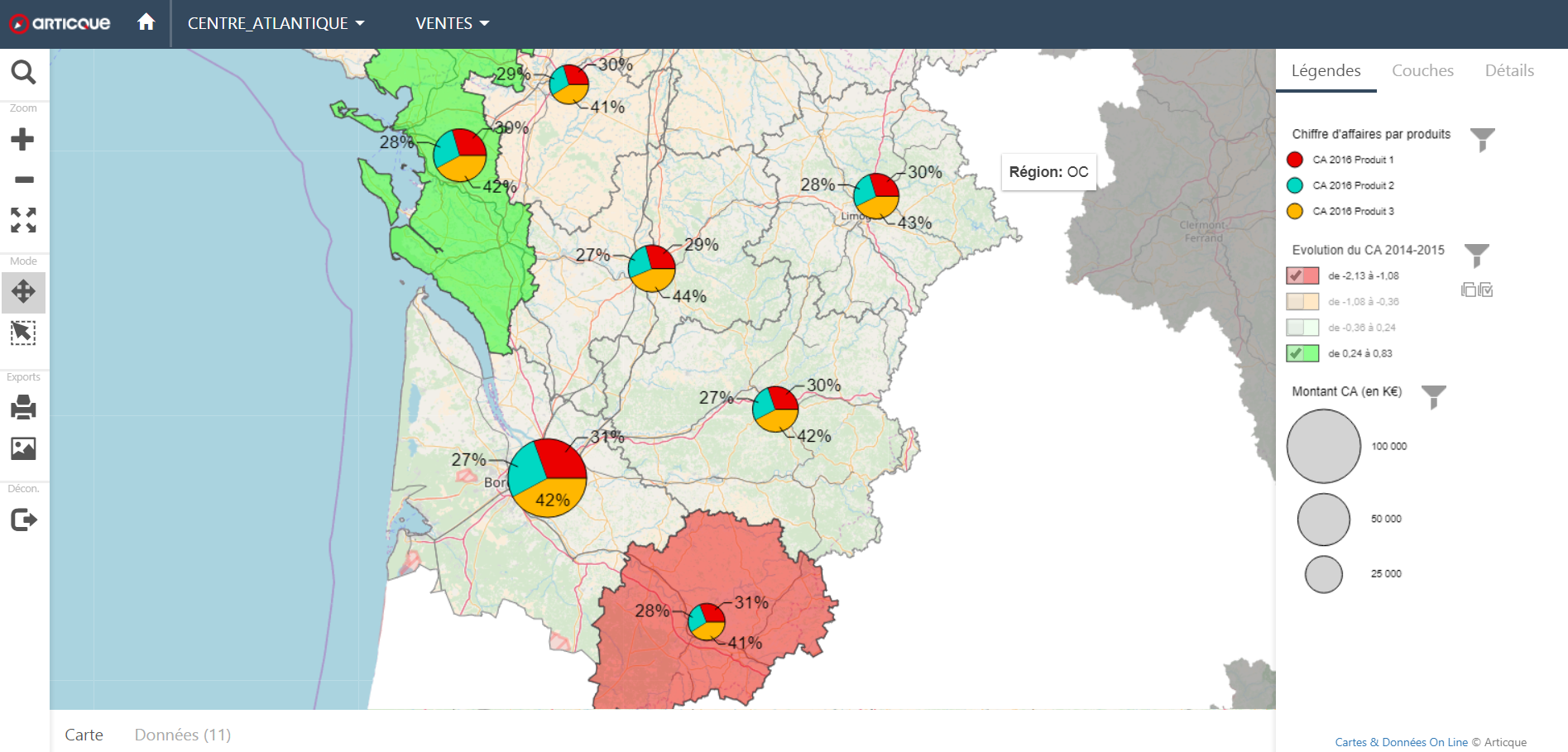The image size is (1568, 752).
Task: Open the search magnifier tool
Action: [23, 72]
